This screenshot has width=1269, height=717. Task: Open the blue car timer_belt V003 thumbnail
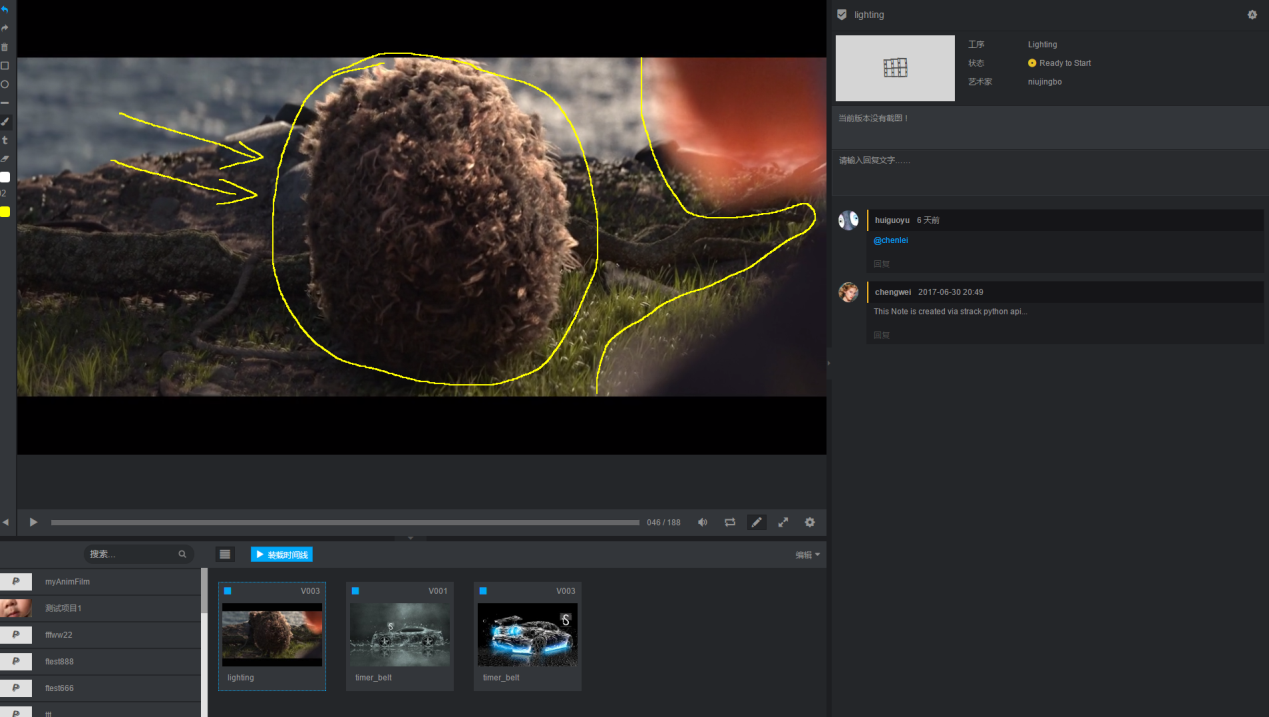[x=527, y=636]
